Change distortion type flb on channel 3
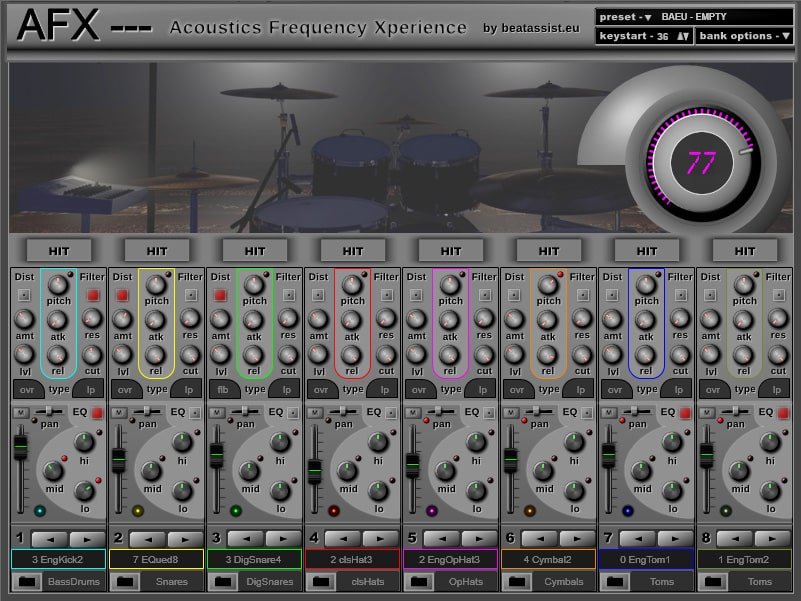 coord(224,389)
